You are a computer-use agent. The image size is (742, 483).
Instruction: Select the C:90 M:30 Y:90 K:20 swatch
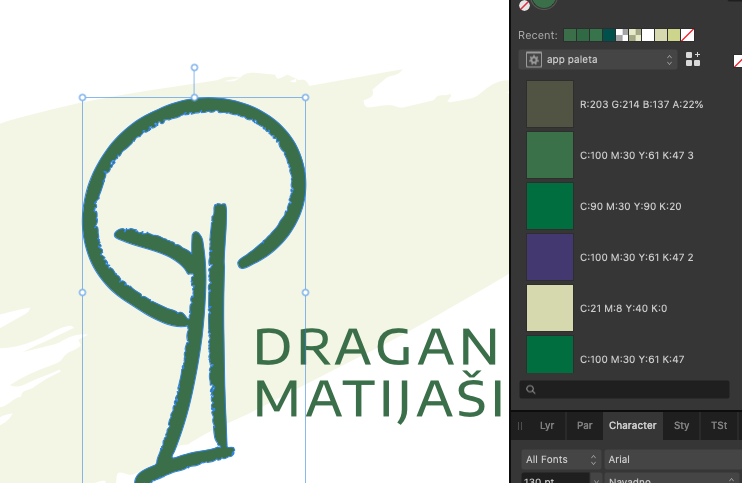coord(549,206)
